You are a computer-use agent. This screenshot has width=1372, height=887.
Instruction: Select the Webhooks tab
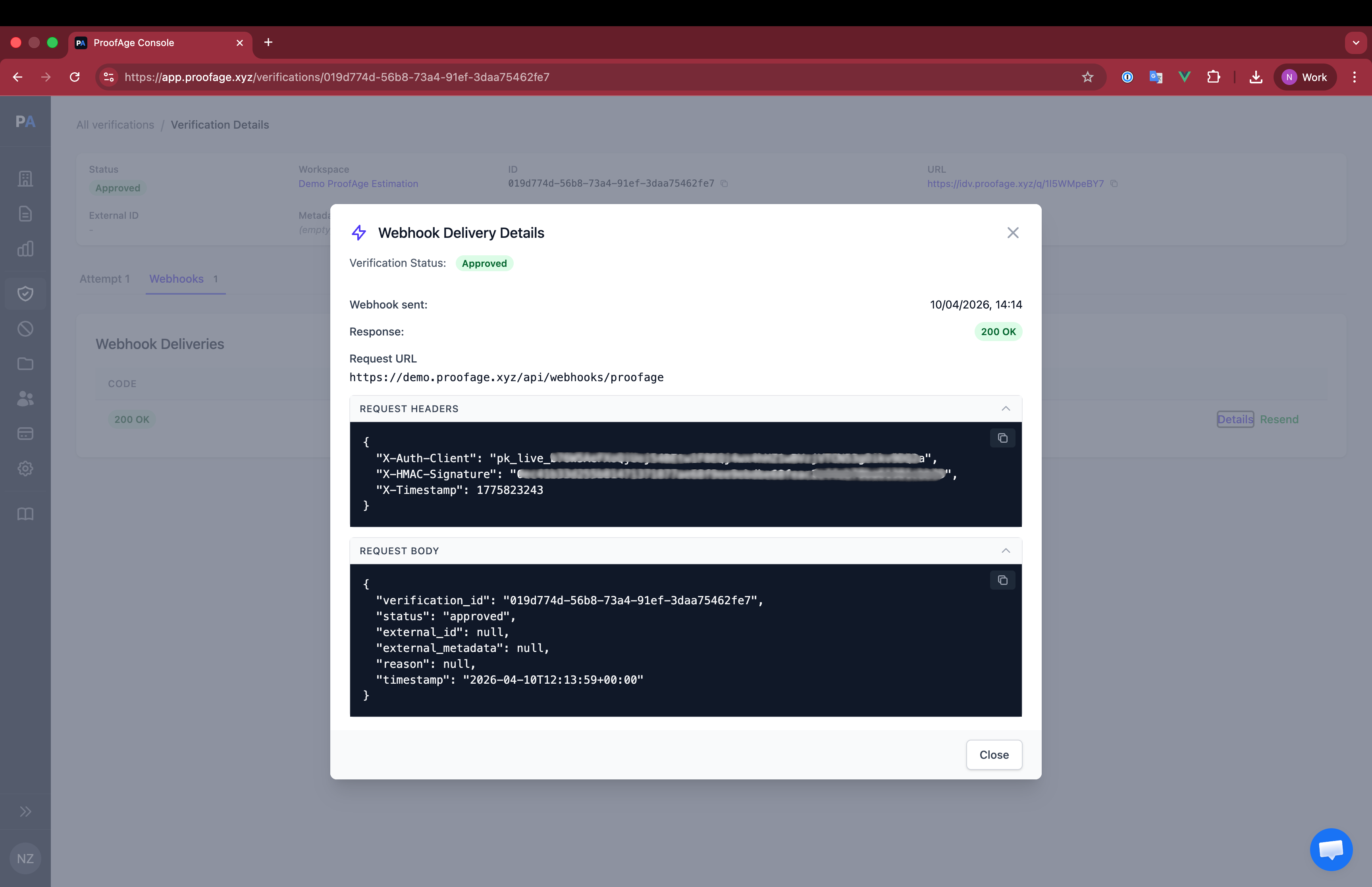[177, 279]
